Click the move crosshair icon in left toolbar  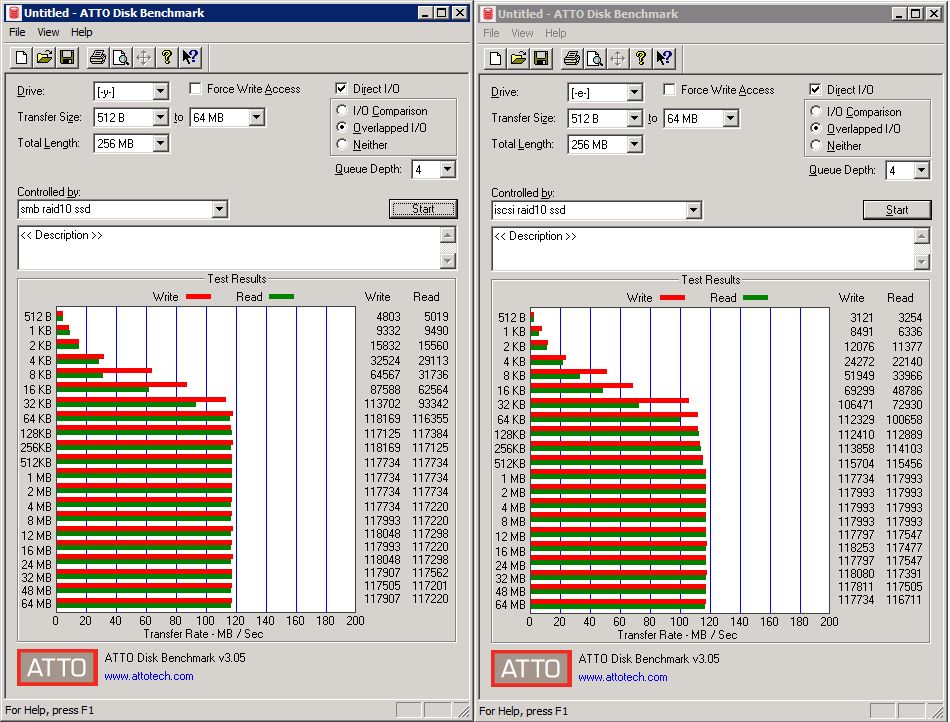coord(144,58)
